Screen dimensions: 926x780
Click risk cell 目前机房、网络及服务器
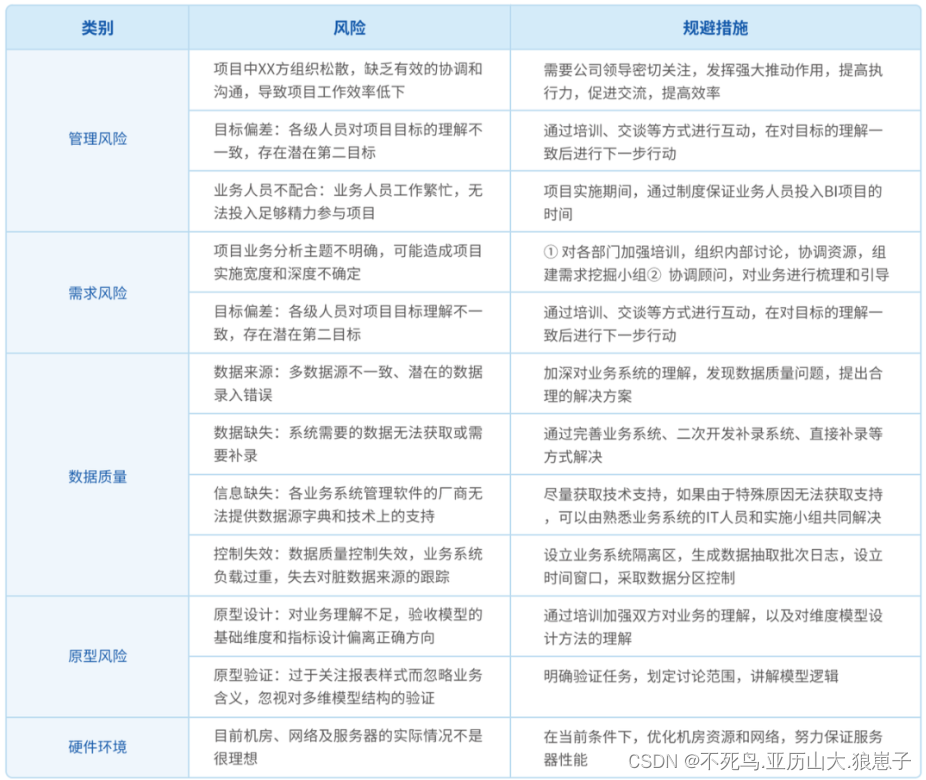350,747
